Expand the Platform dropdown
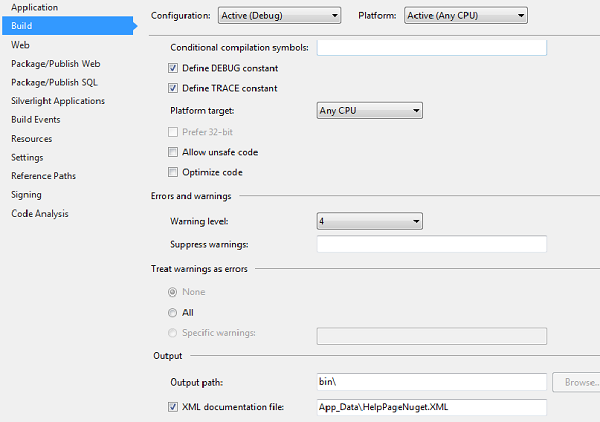Image resolution: width=600 pixels, height=422 pixels. coord(466,16)
